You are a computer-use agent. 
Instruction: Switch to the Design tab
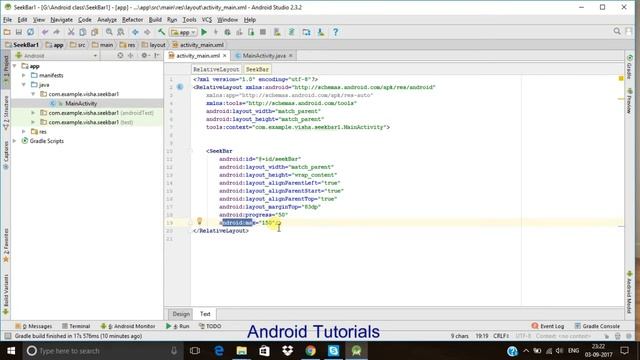(181, 314)
